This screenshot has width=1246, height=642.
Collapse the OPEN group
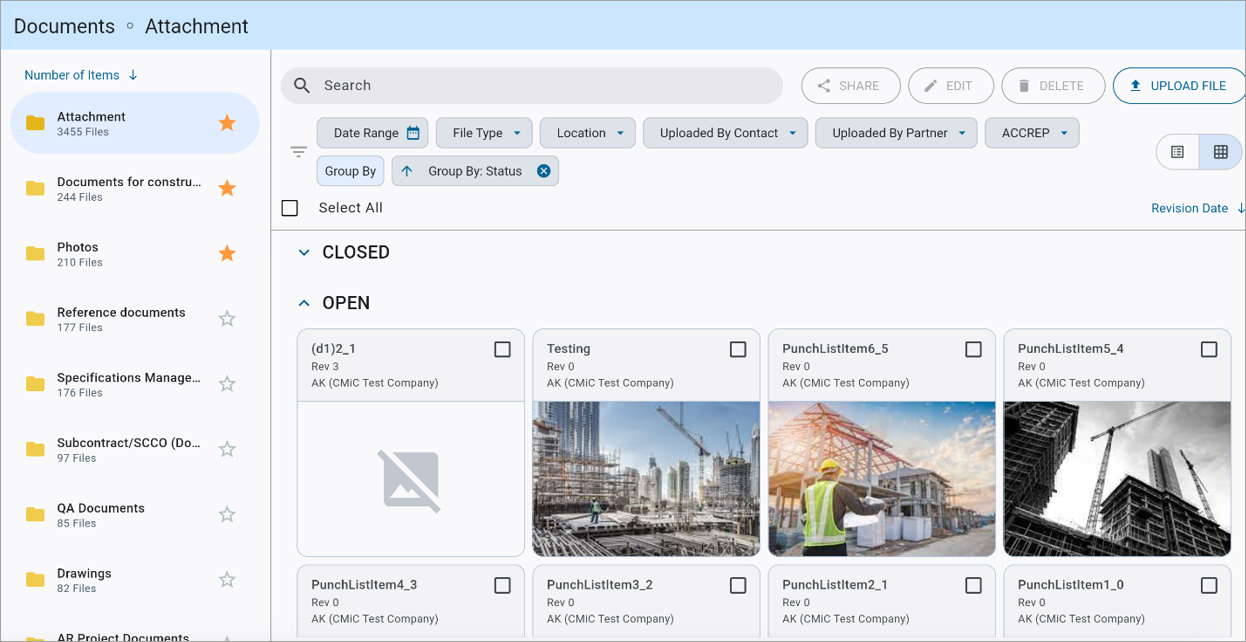tap(304, 303)
